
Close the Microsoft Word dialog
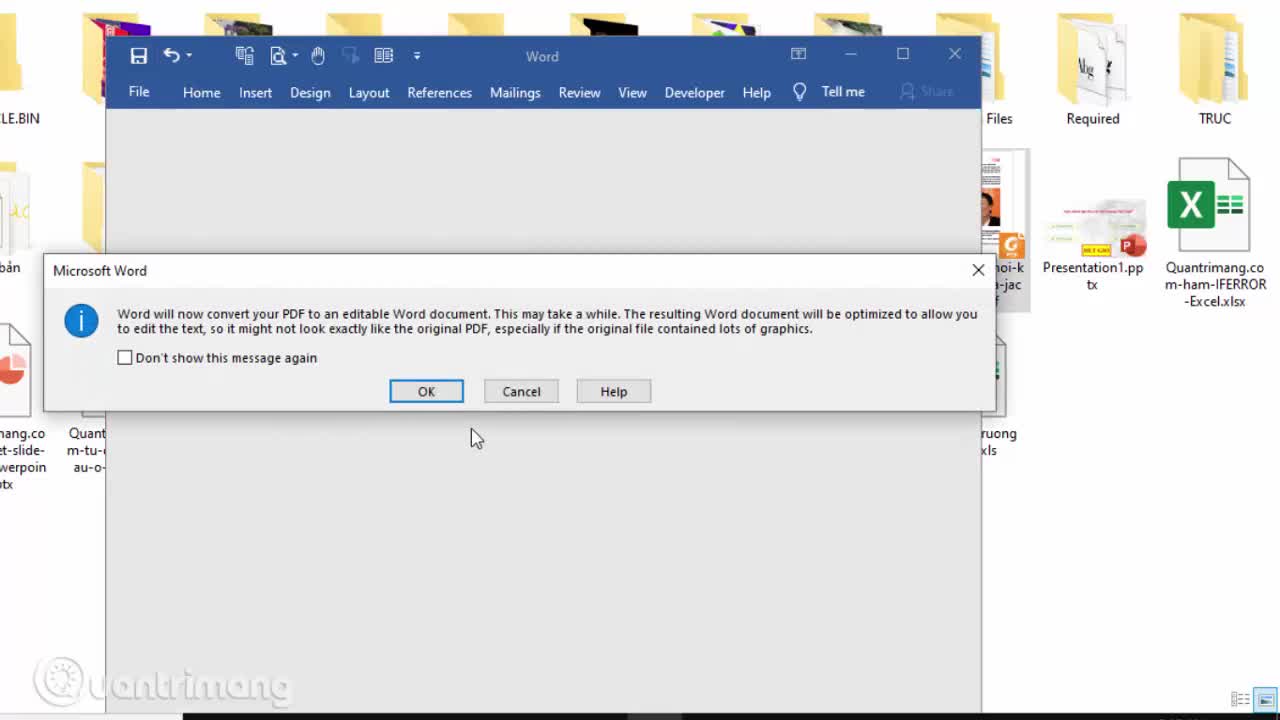(x=978, y=270)
